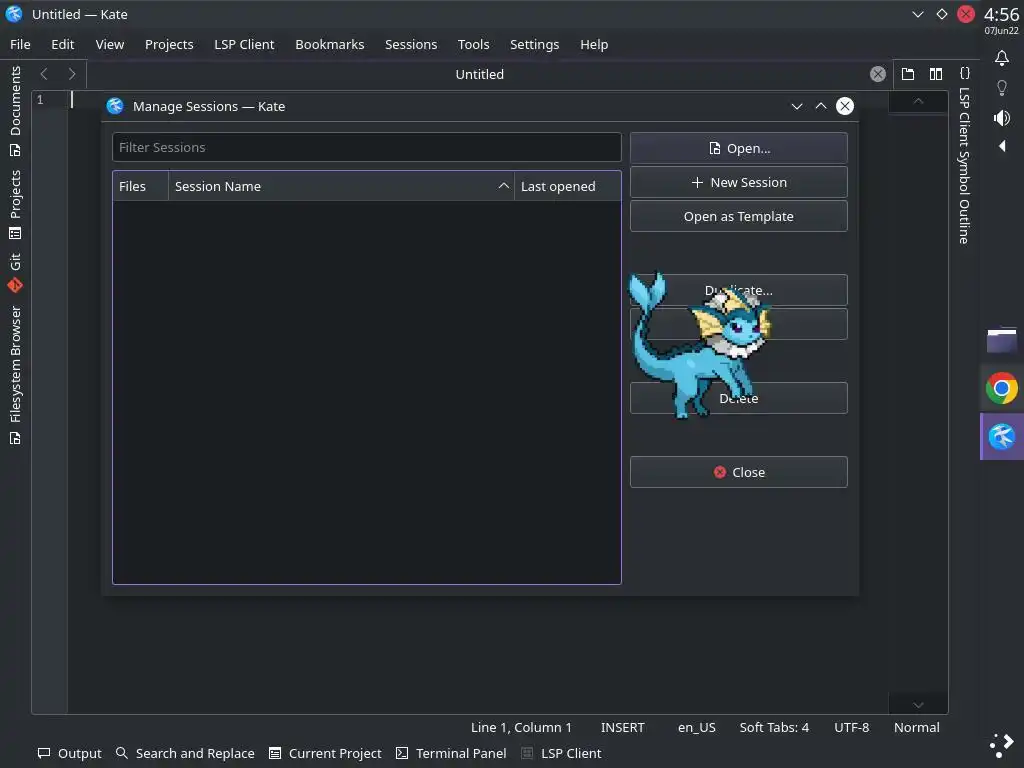The height and width of the screenshot is (768, 1024).
Task: Go forward with the right arrow
Action: 72,74
